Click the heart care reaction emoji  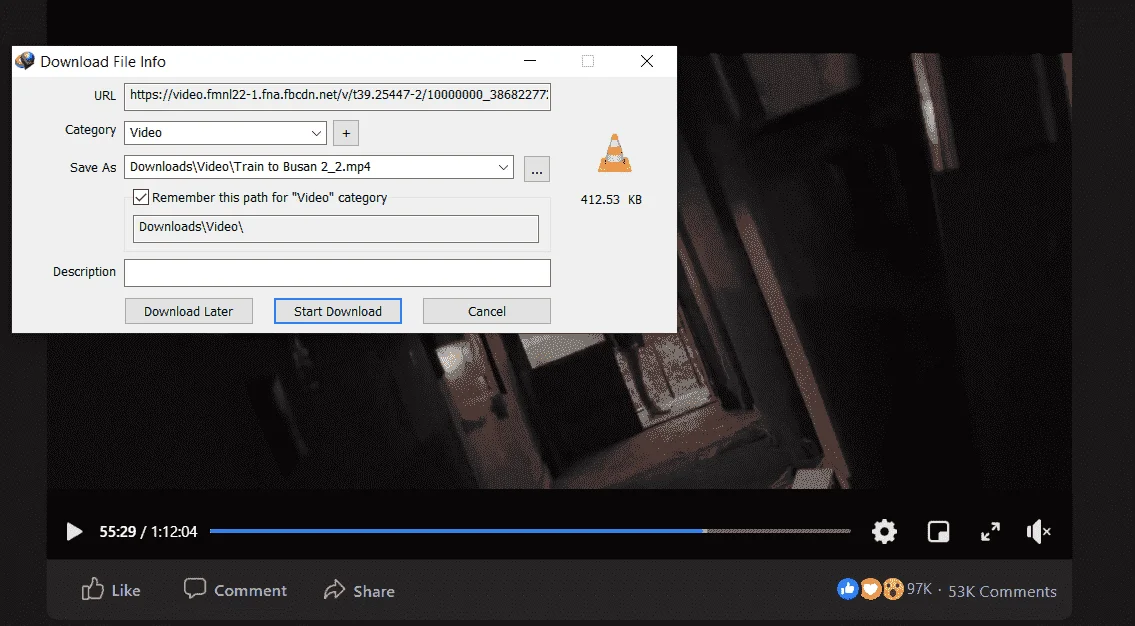870,589
